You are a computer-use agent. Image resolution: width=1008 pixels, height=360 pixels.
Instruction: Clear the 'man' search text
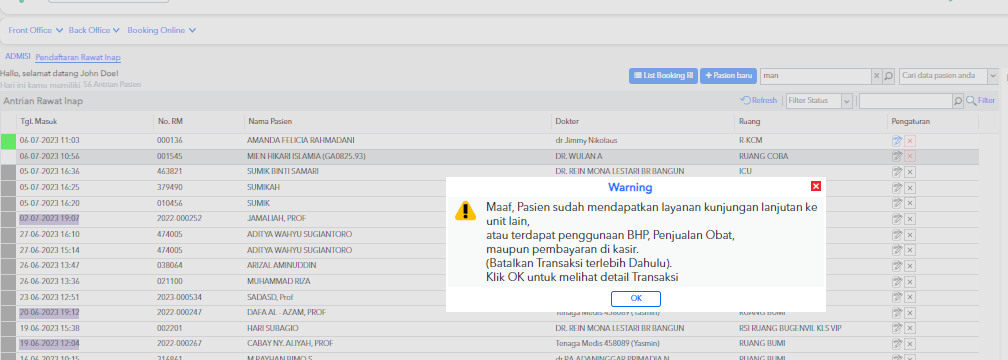tap(876, 76)
